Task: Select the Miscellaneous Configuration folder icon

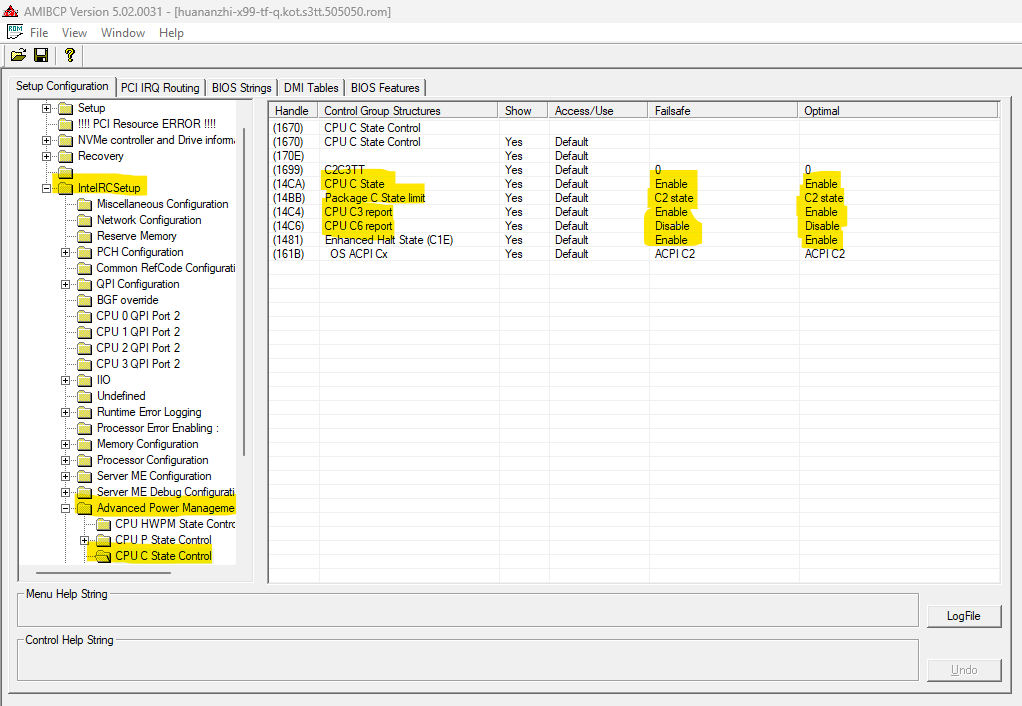Action: pos(87,204)
